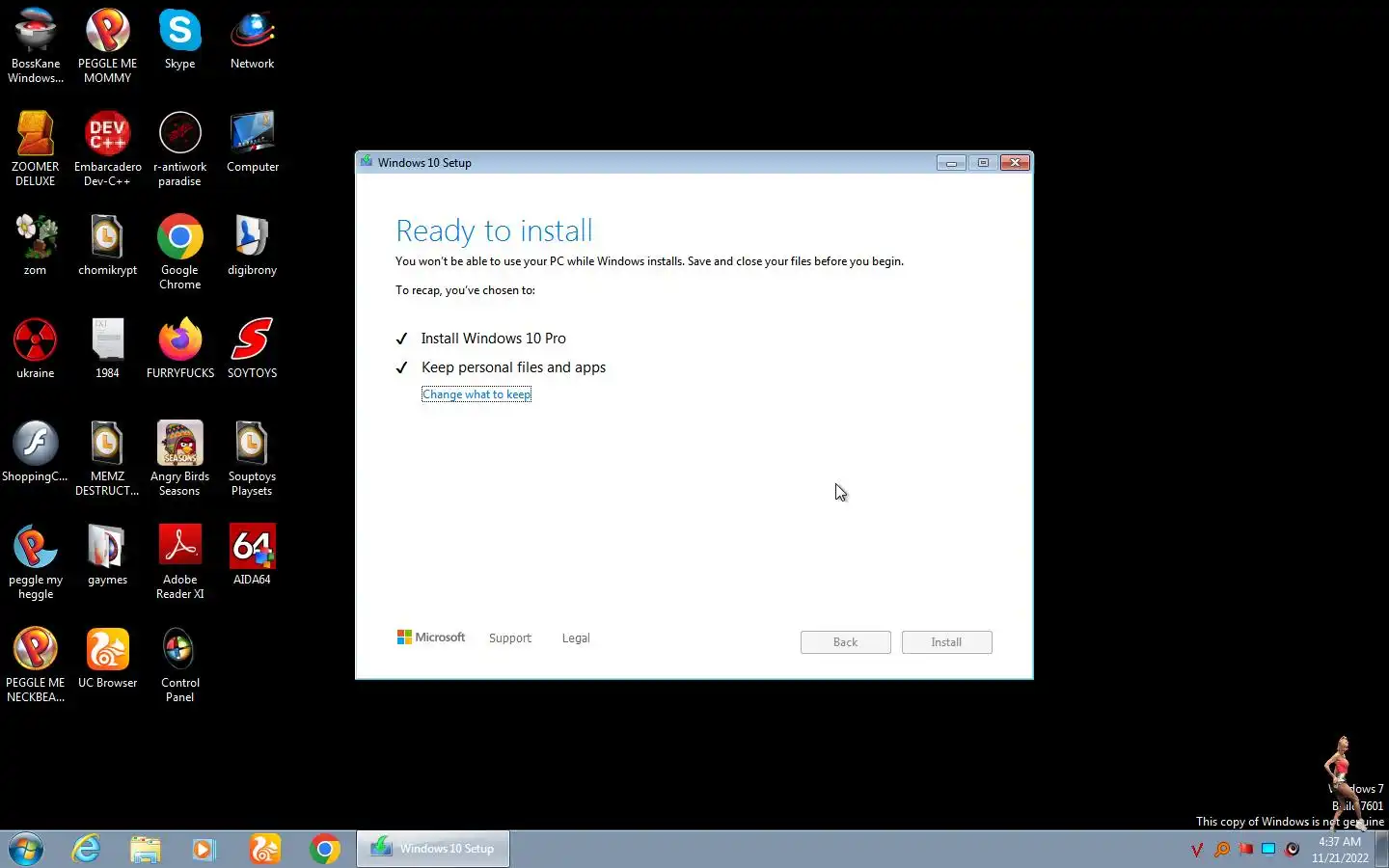Open Control Panel desktop icon
The width and height of the screenshot is (1389, 868).
coord(179,665)
